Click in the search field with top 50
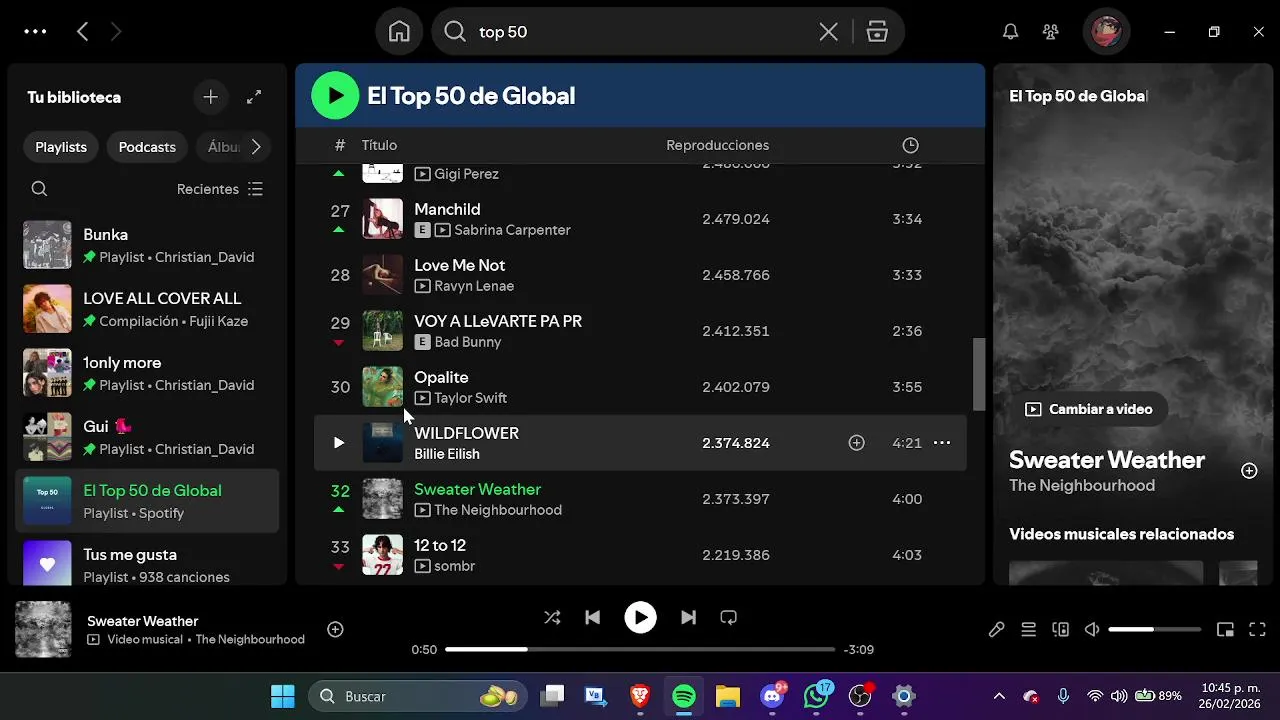Image resolution: width=1280 pixels, height=720 pixels. (x=640, y=32)
